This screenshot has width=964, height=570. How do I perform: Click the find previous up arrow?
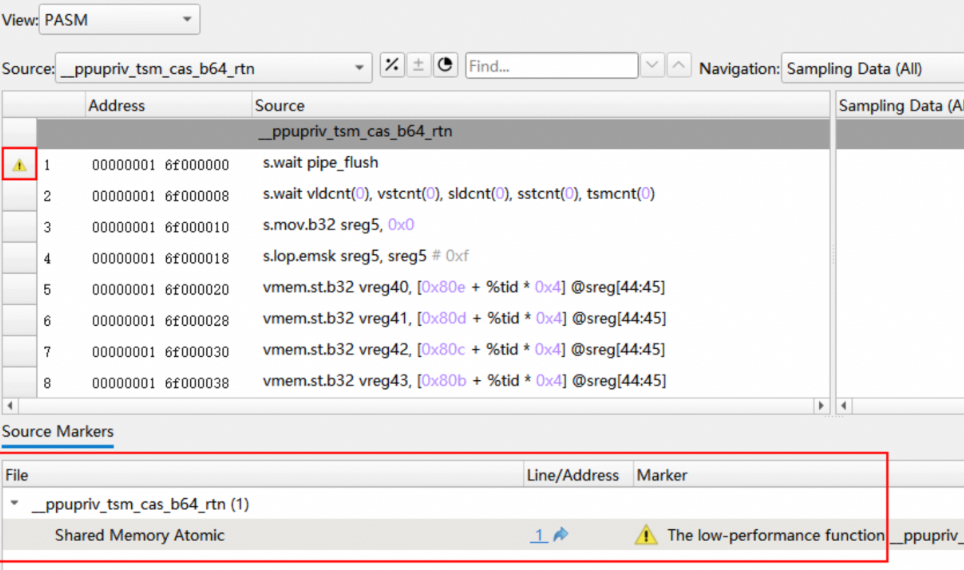pos(679,65)
